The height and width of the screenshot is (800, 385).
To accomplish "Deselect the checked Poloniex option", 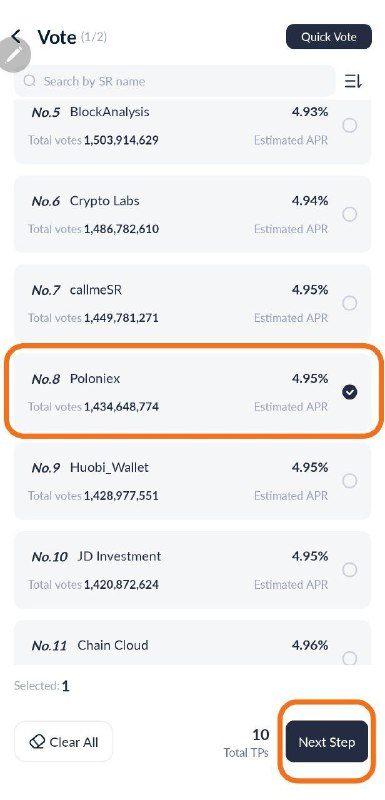I will point(349,392).
